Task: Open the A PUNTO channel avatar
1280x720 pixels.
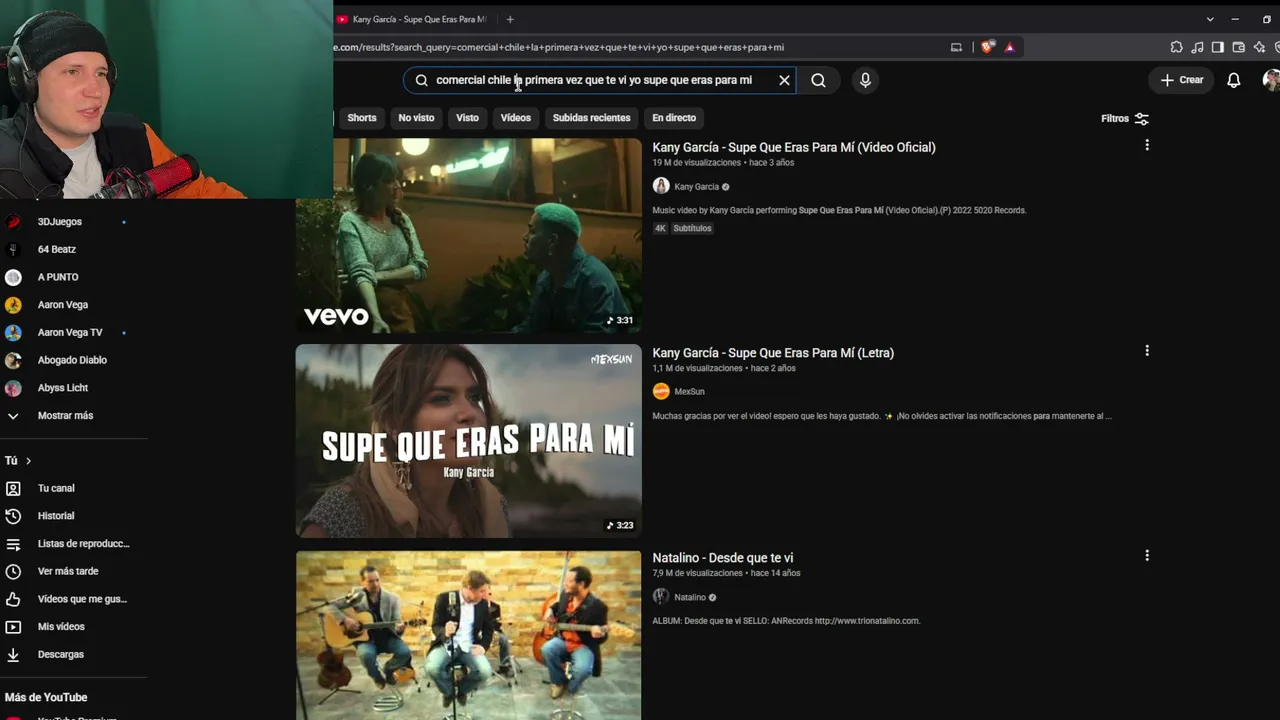Action: pyautogui.click(x=13, y=277)
